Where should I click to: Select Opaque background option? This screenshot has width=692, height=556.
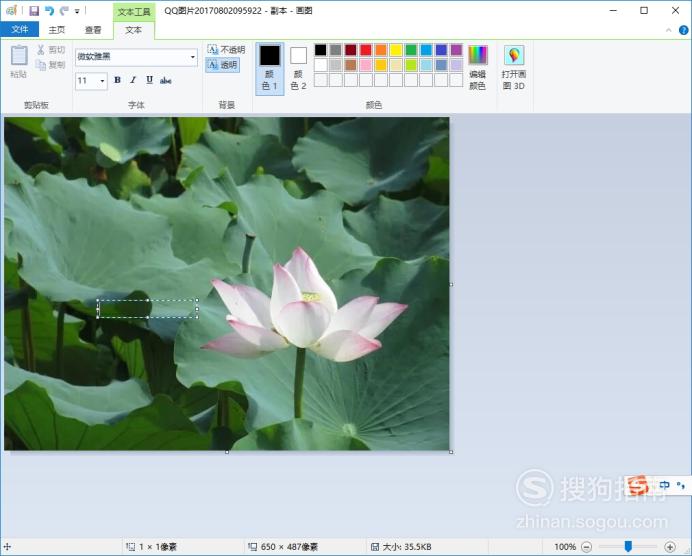(226, 49)
